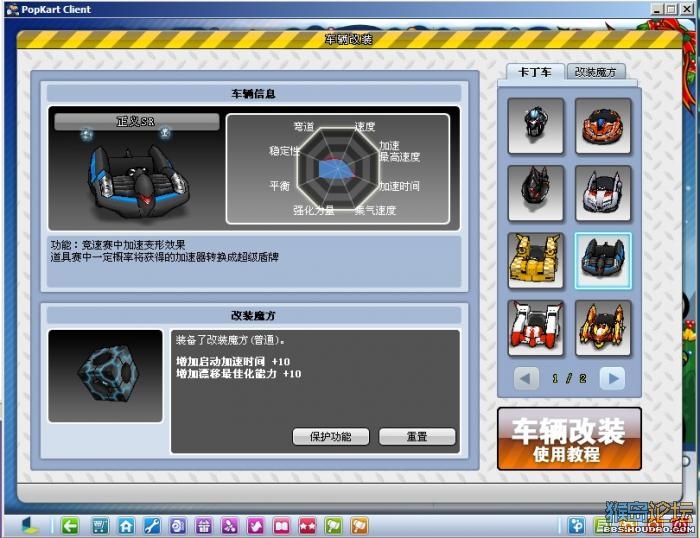Click the 稳定性 radar label
Viewport: 700px width, 538px height.
[284, 150]
